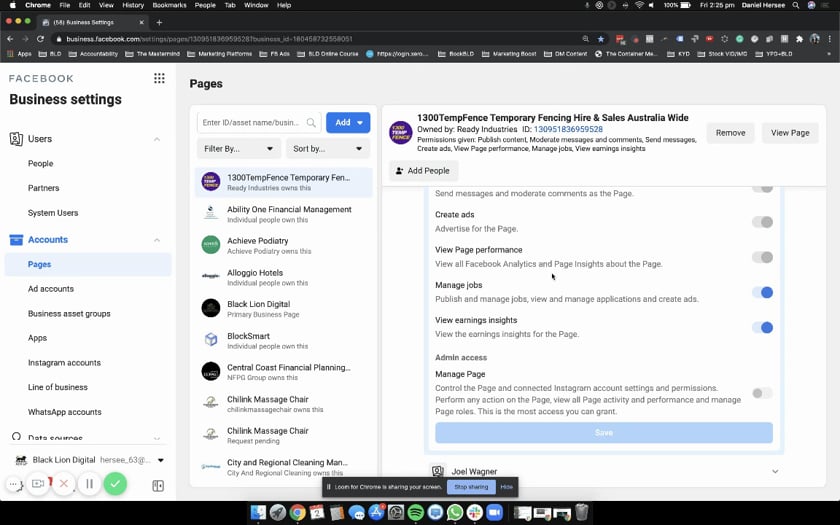
Task: Open a new Chrome tab
Action: (x=159, y=22)
